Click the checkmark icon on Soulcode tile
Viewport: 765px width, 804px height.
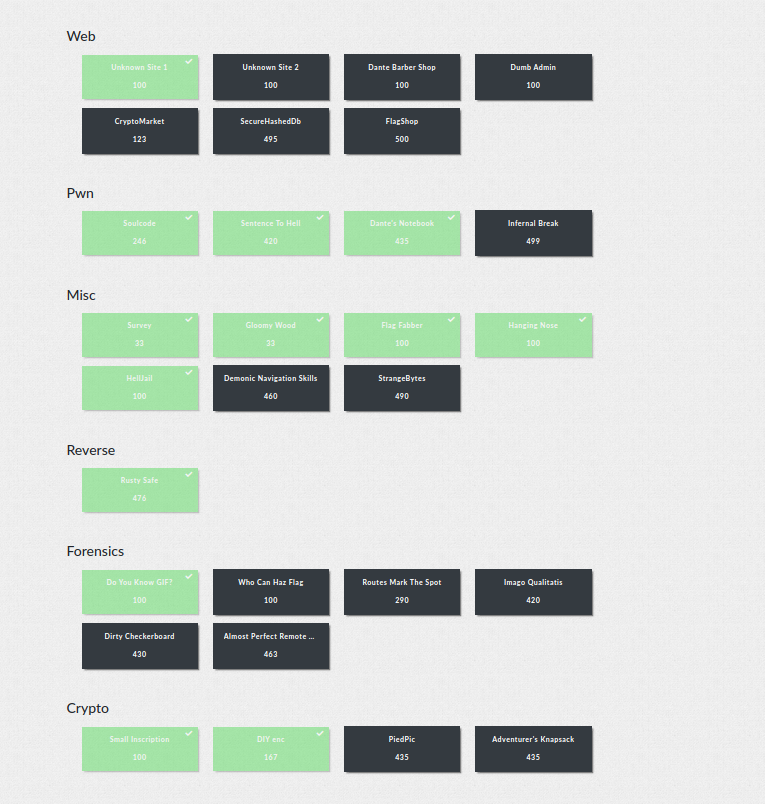point(189,218)
